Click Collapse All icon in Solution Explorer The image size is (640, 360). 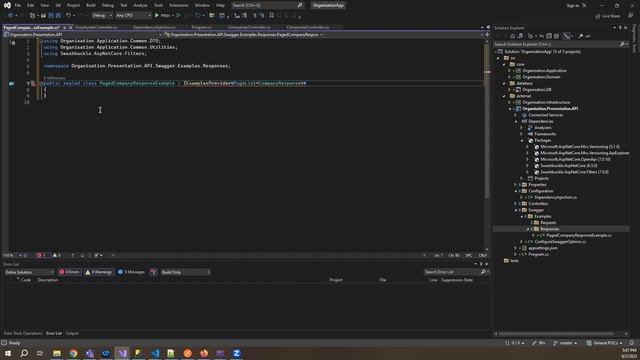[549, 36]
